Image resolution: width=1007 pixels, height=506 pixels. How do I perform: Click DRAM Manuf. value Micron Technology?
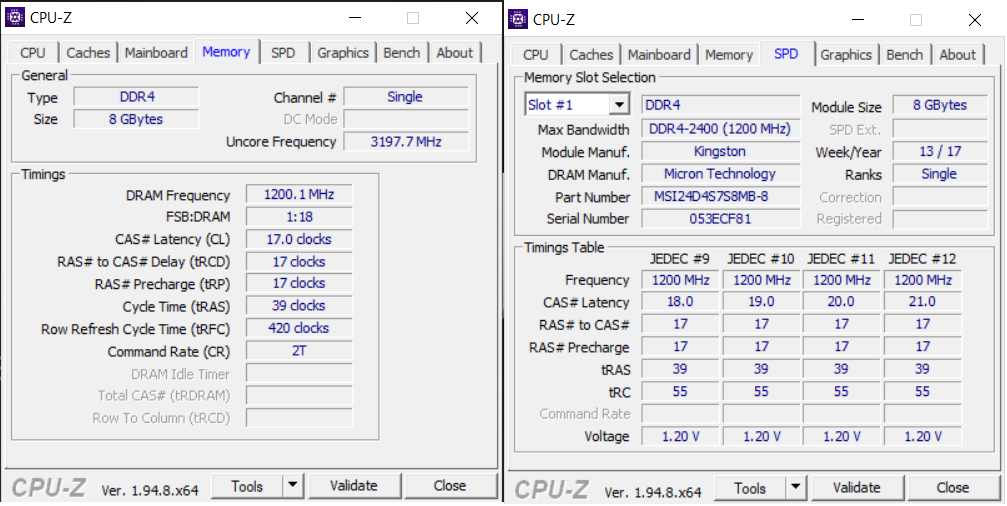pyautogui.click(x=721, y=174)
